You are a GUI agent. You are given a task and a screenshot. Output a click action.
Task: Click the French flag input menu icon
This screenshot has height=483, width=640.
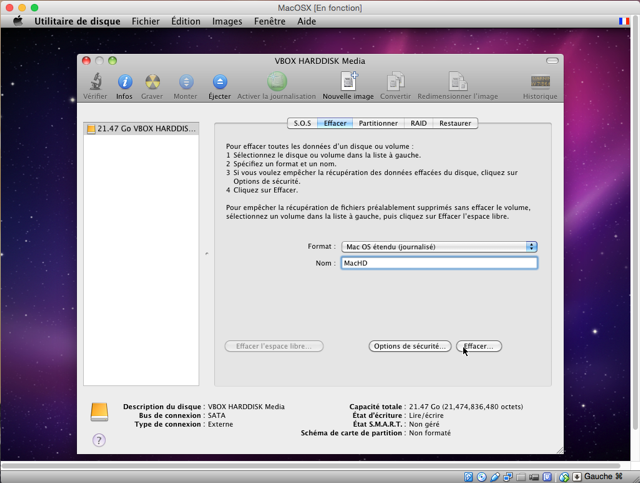tap(624, 21)
